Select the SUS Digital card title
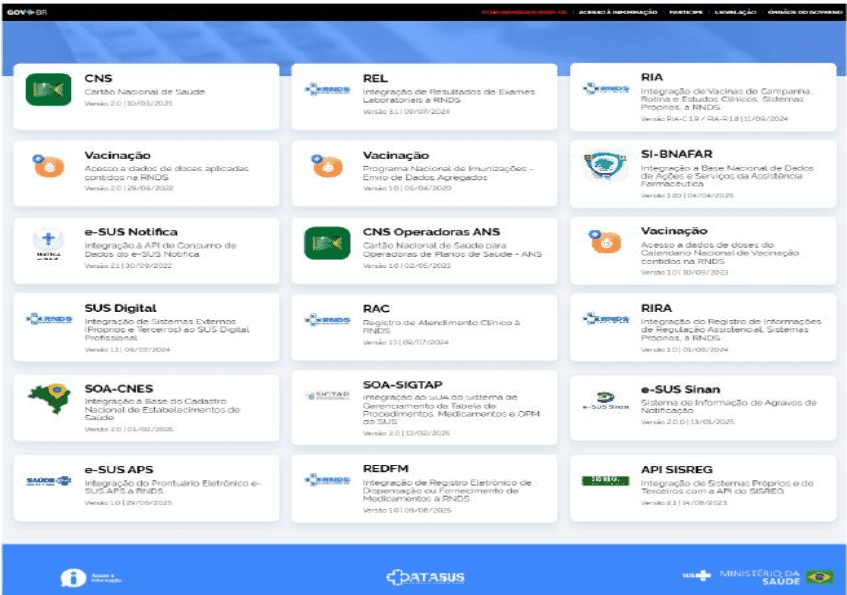 click(x=120, y=308)
